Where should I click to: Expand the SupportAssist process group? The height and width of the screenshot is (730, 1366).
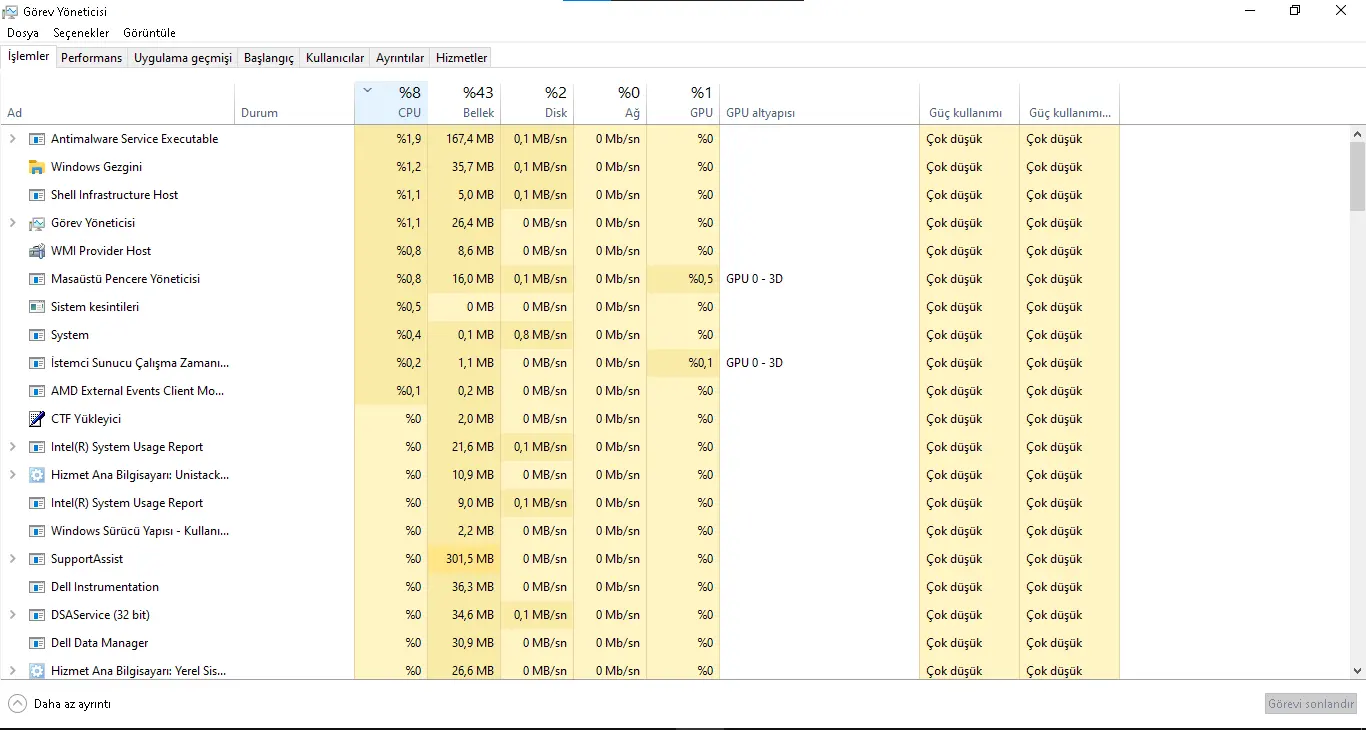[x=12, y=559]
